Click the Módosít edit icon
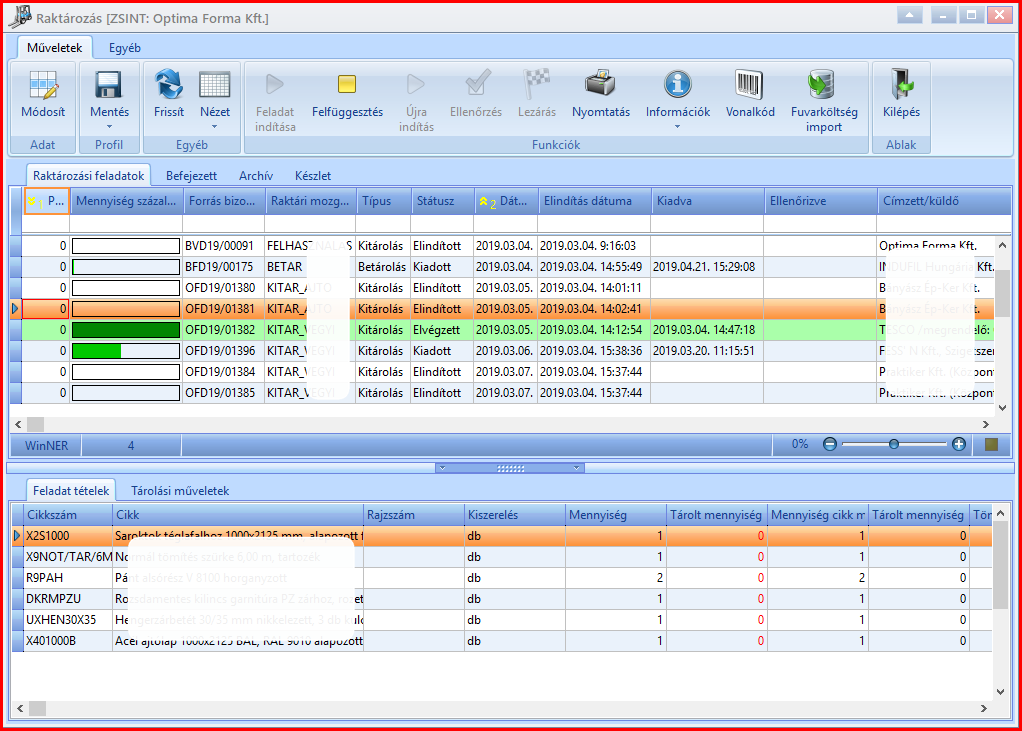This screenshot has width=1022, height=731. 43,85
